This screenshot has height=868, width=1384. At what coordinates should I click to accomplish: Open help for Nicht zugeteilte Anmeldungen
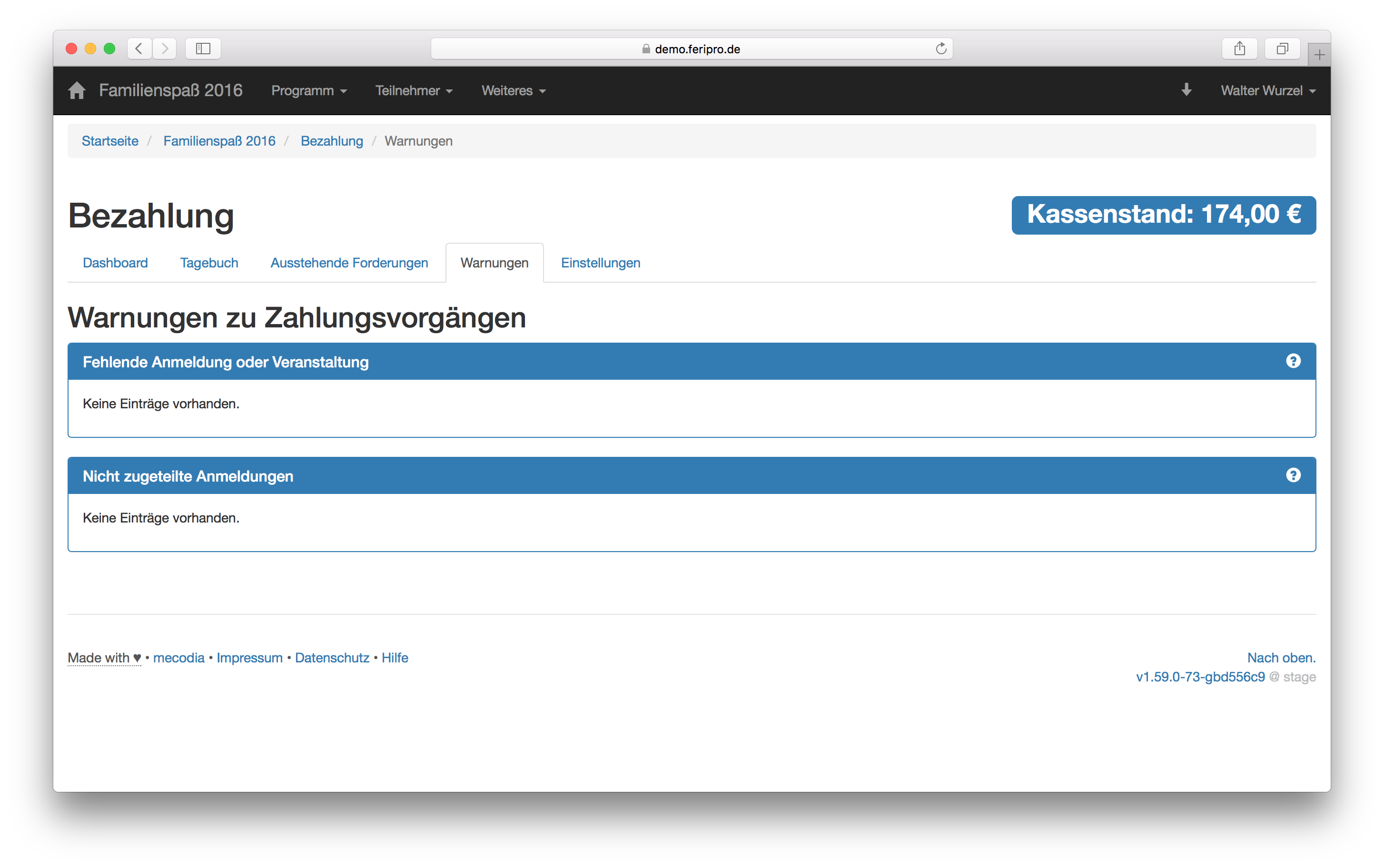[1293, 475]
